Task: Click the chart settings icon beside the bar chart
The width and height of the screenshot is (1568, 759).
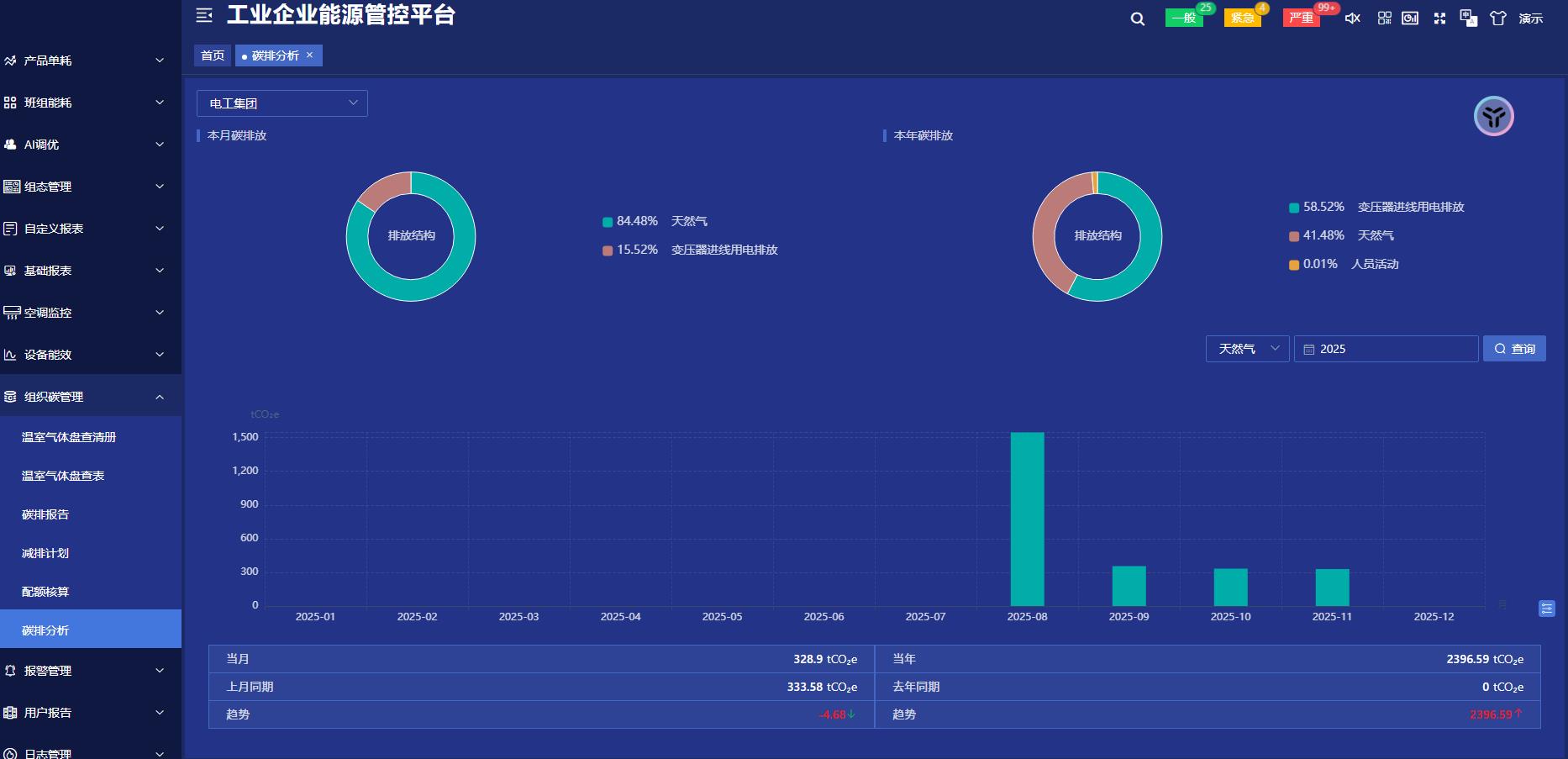Action: (x=1546, y=609)
